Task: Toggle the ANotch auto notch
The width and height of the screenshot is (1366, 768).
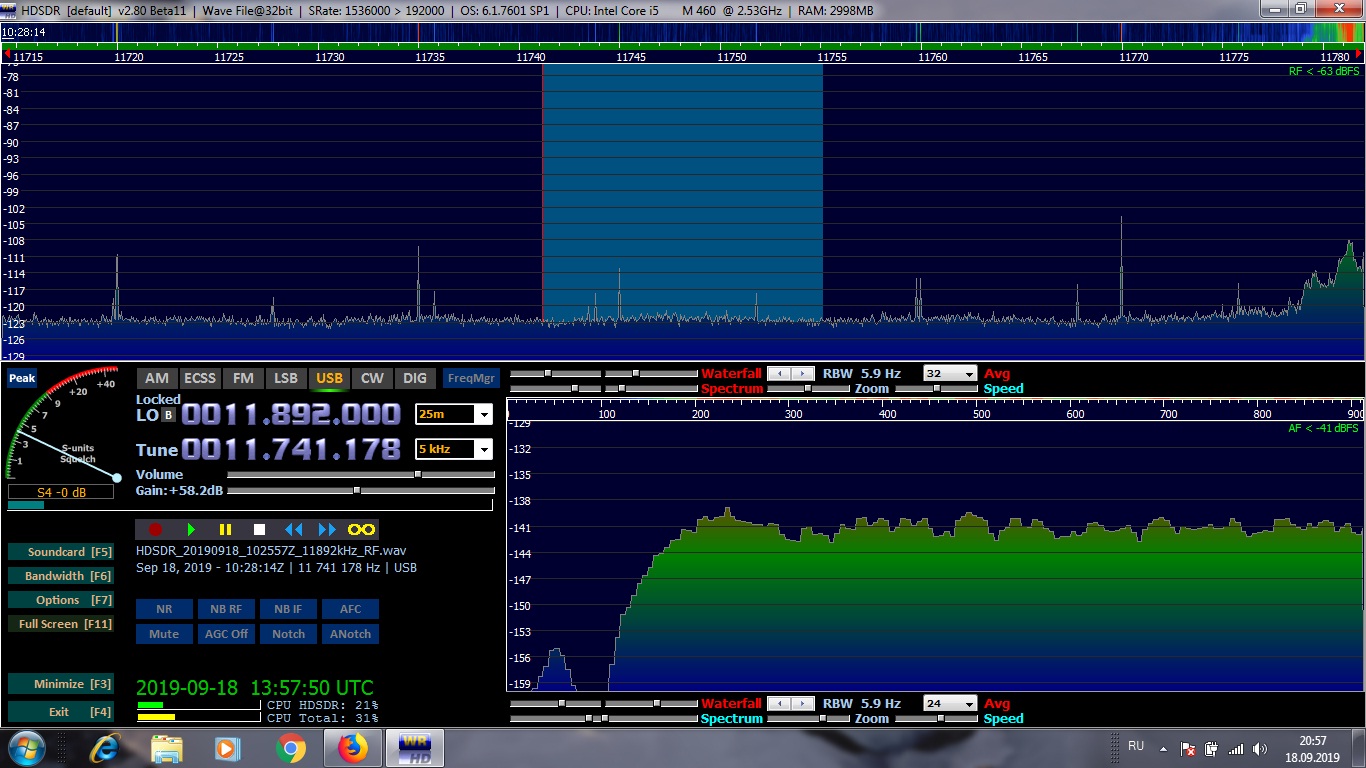Action: pyautogui.click(x=350, y=633)
